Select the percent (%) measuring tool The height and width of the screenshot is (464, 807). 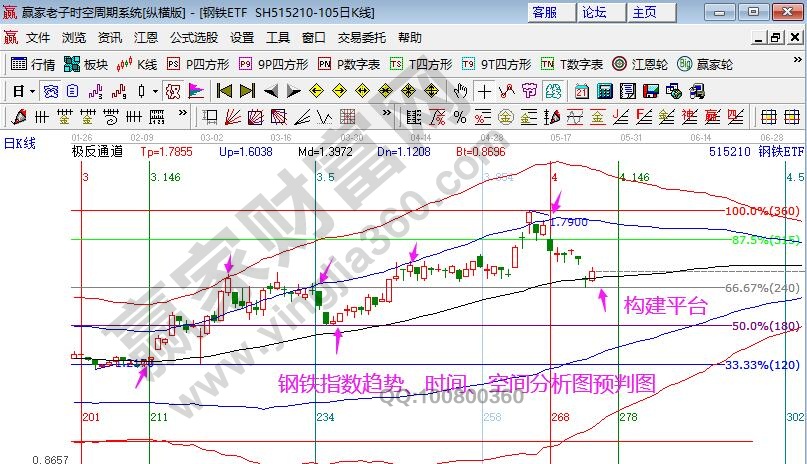click(460, 117)
